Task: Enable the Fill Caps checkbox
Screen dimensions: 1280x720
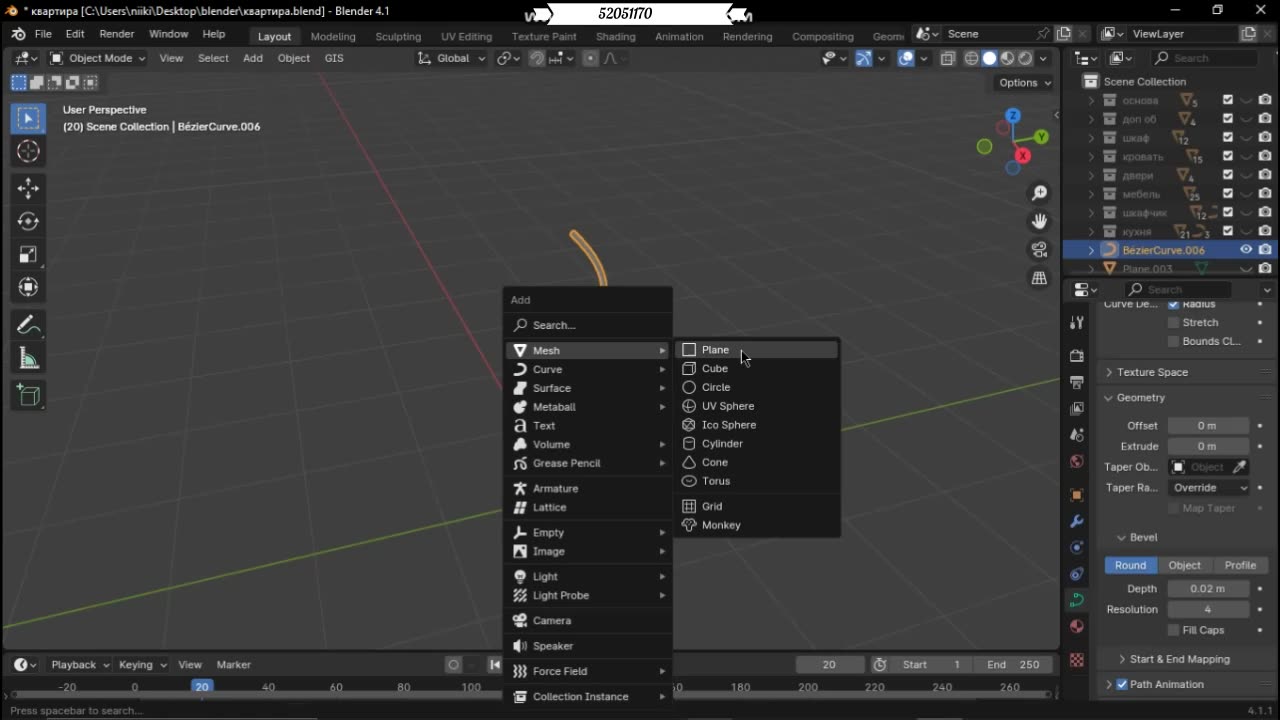Action: pos(1174,630)
